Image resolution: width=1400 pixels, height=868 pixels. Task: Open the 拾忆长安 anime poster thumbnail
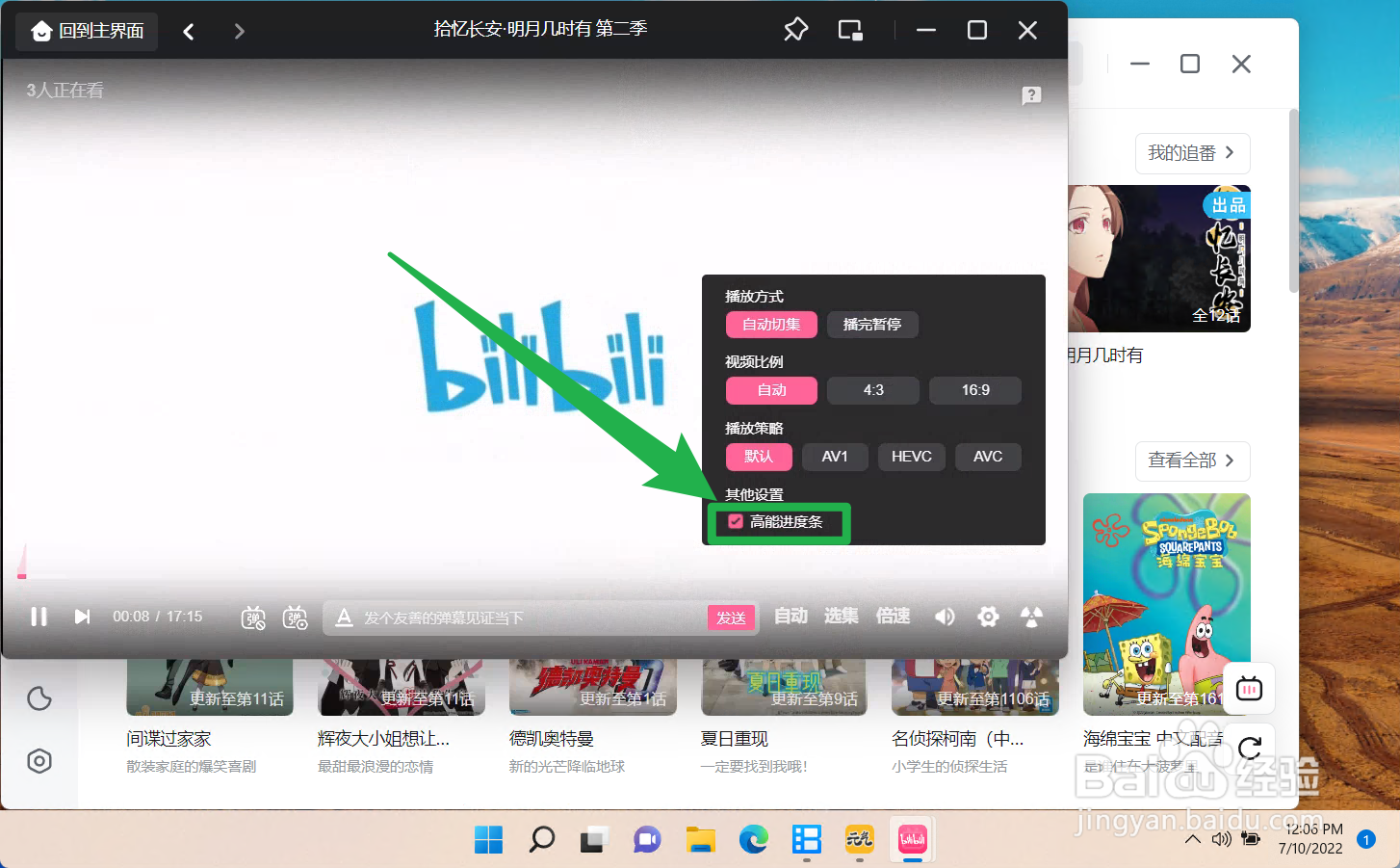pyautogui.click(x=1159, y=258)
